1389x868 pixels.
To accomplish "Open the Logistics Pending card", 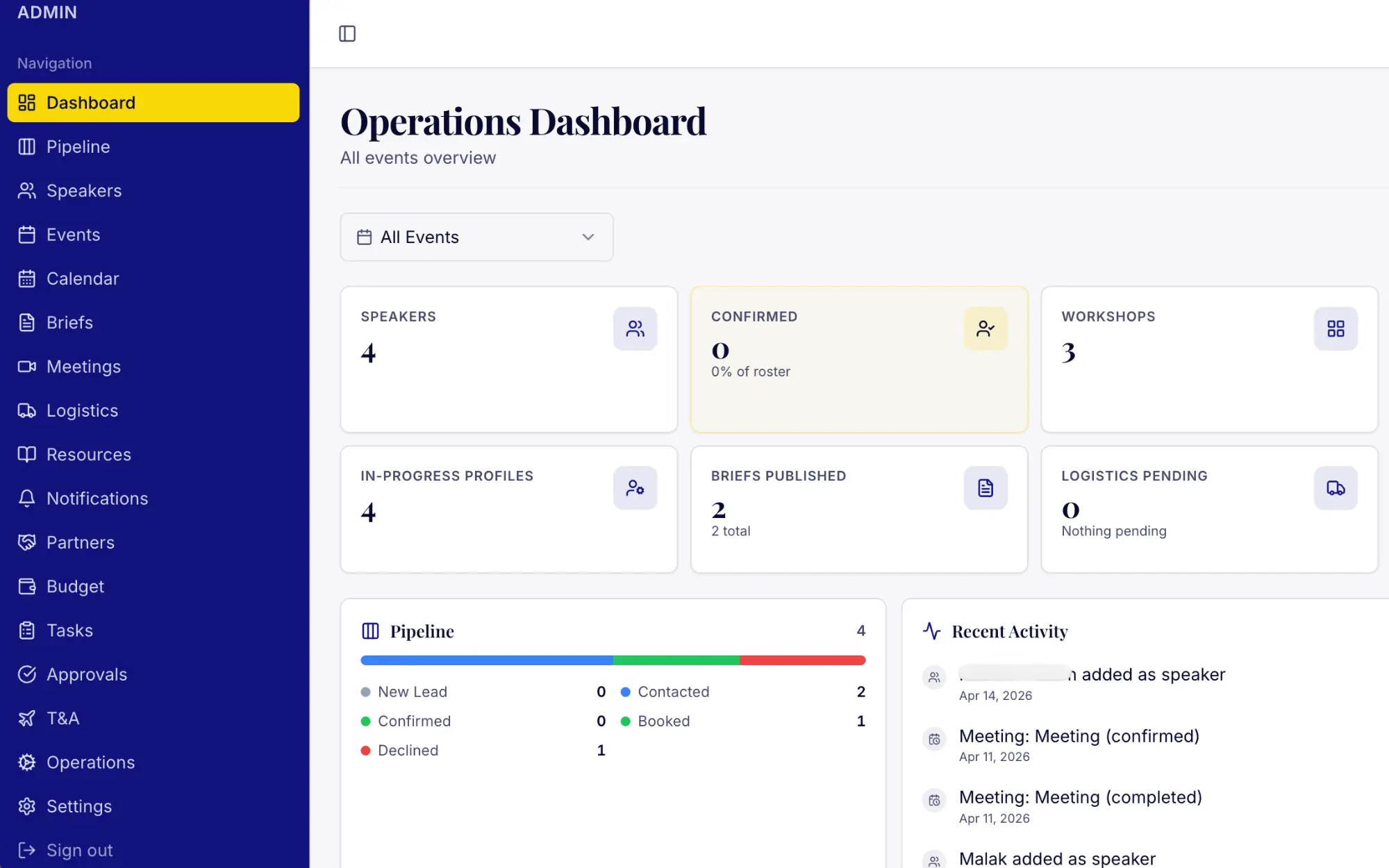I will pyautogui.click(x=1210, y=510).
